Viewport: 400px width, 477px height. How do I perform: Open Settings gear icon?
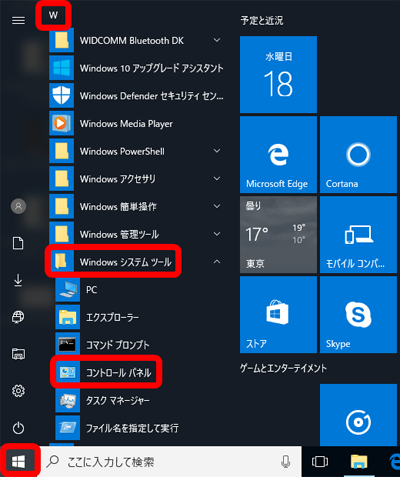(x=18, y=391)
